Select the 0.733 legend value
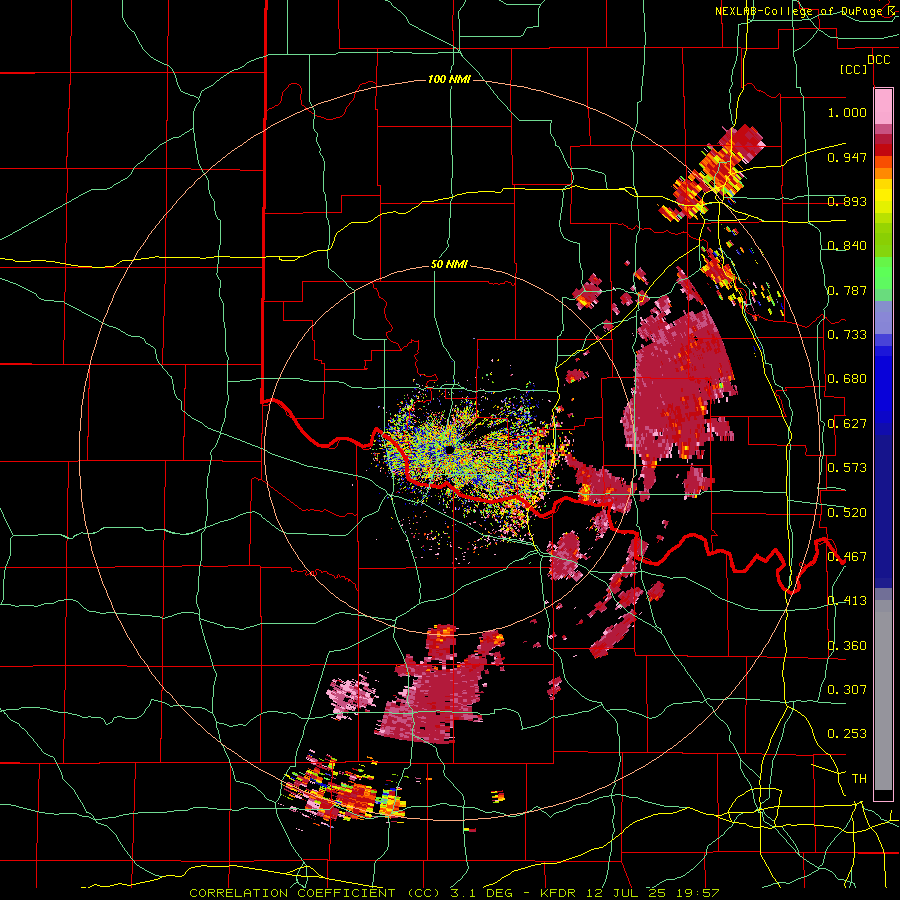Screen dimensions: 900x900 click(847, 335)
